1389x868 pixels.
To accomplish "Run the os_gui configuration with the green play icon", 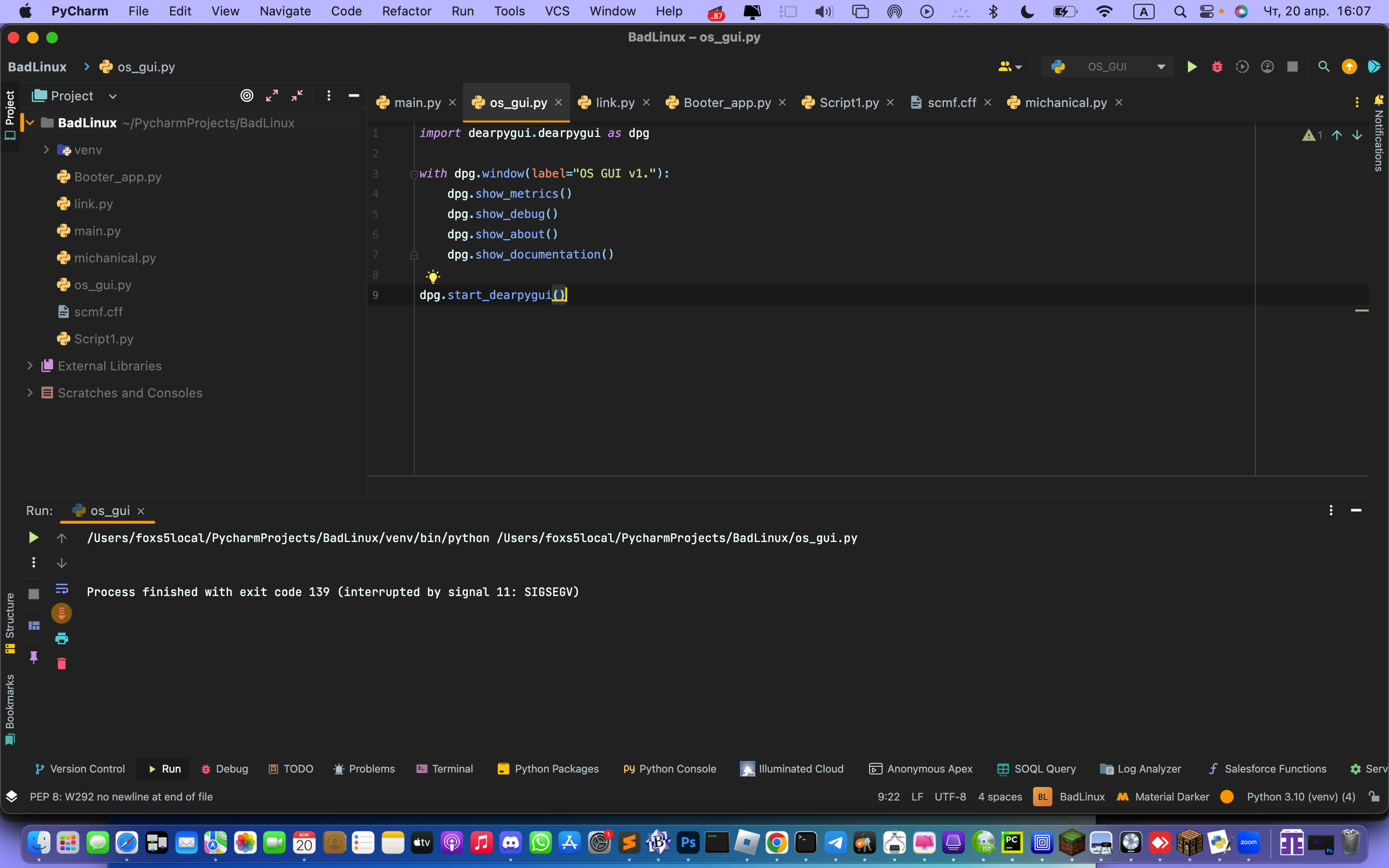I will (x=1192, y=66).
